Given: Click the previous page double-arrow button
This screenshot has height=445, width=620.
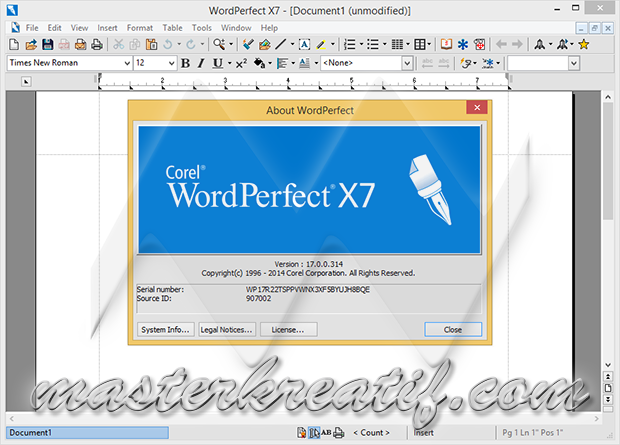Looking at the screenshot, I should [608, 376].
